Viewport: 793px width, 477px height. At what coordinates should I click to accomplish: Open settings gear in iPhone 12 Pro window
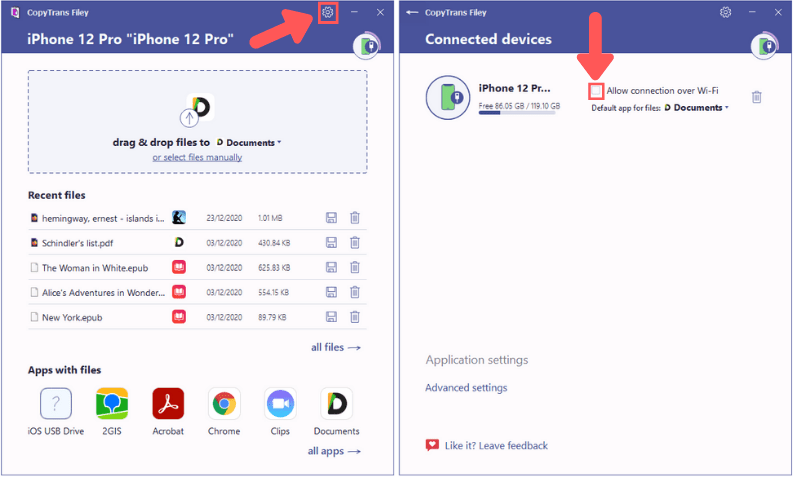click(328, 12)
